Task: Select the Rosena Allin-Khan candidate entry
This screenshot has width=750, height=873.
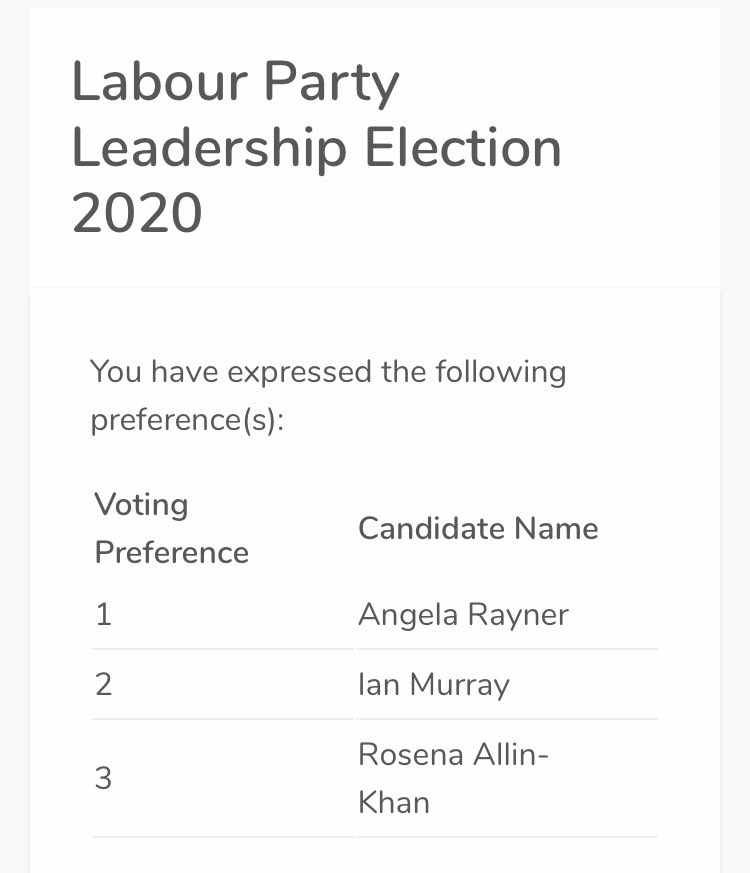Action: point(452,778)
